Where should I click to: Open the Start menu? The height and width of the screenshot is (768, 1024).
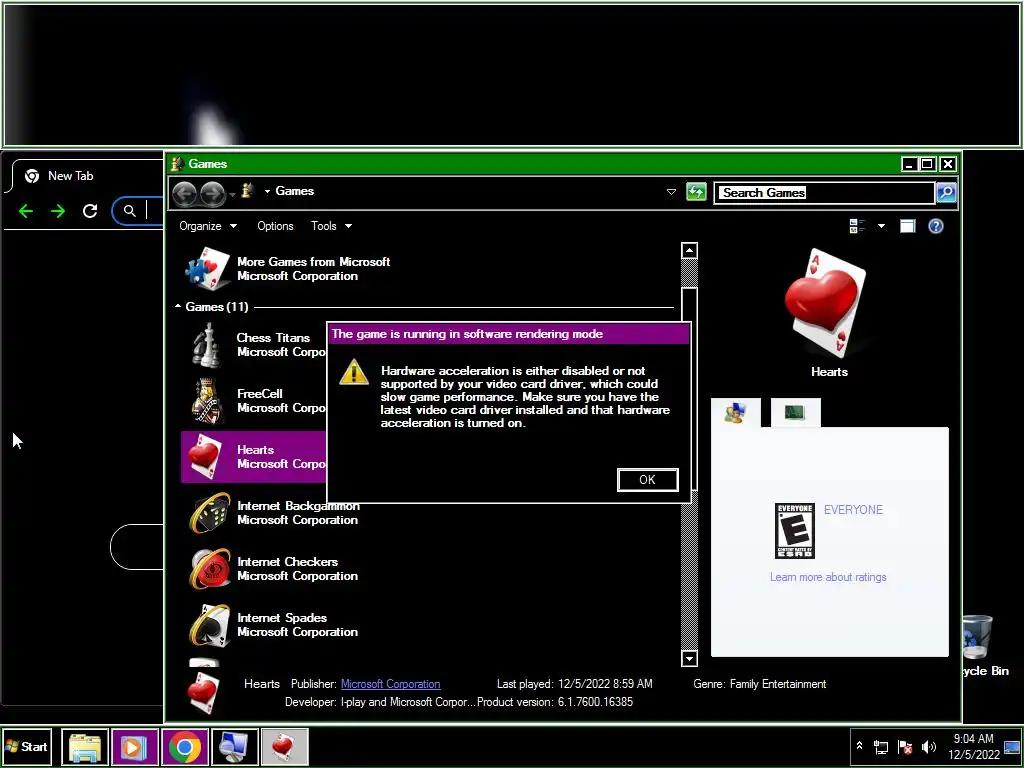(27, 746)
